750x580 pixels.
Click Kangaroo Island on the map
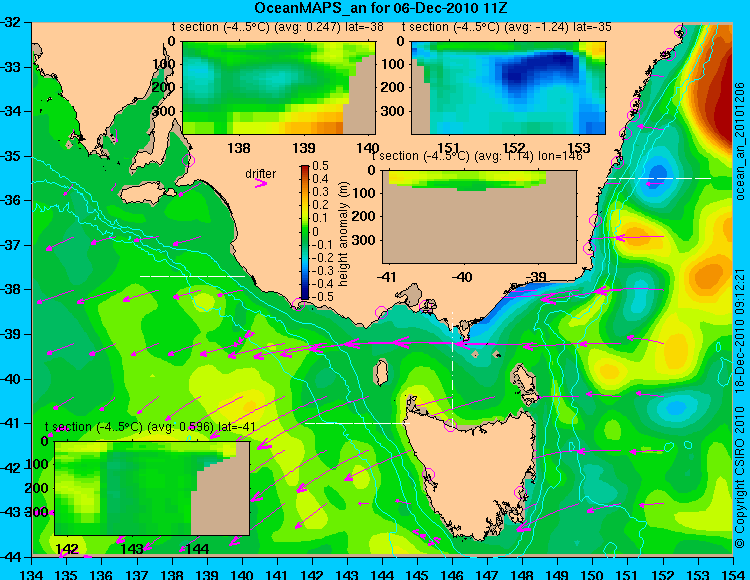(141, 195)
